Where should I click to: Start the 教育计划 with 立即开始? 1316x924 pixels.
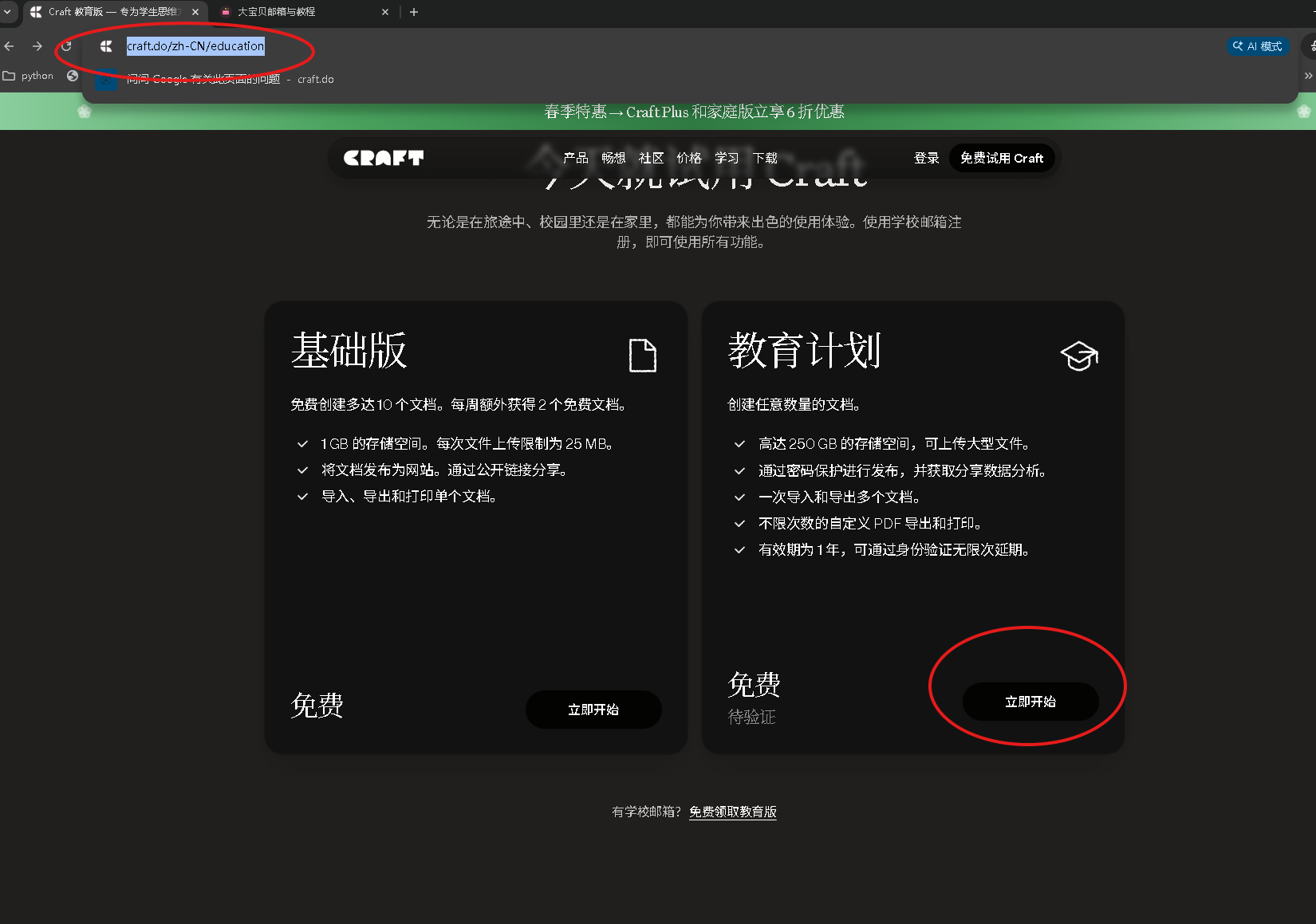click(1030, 702)
